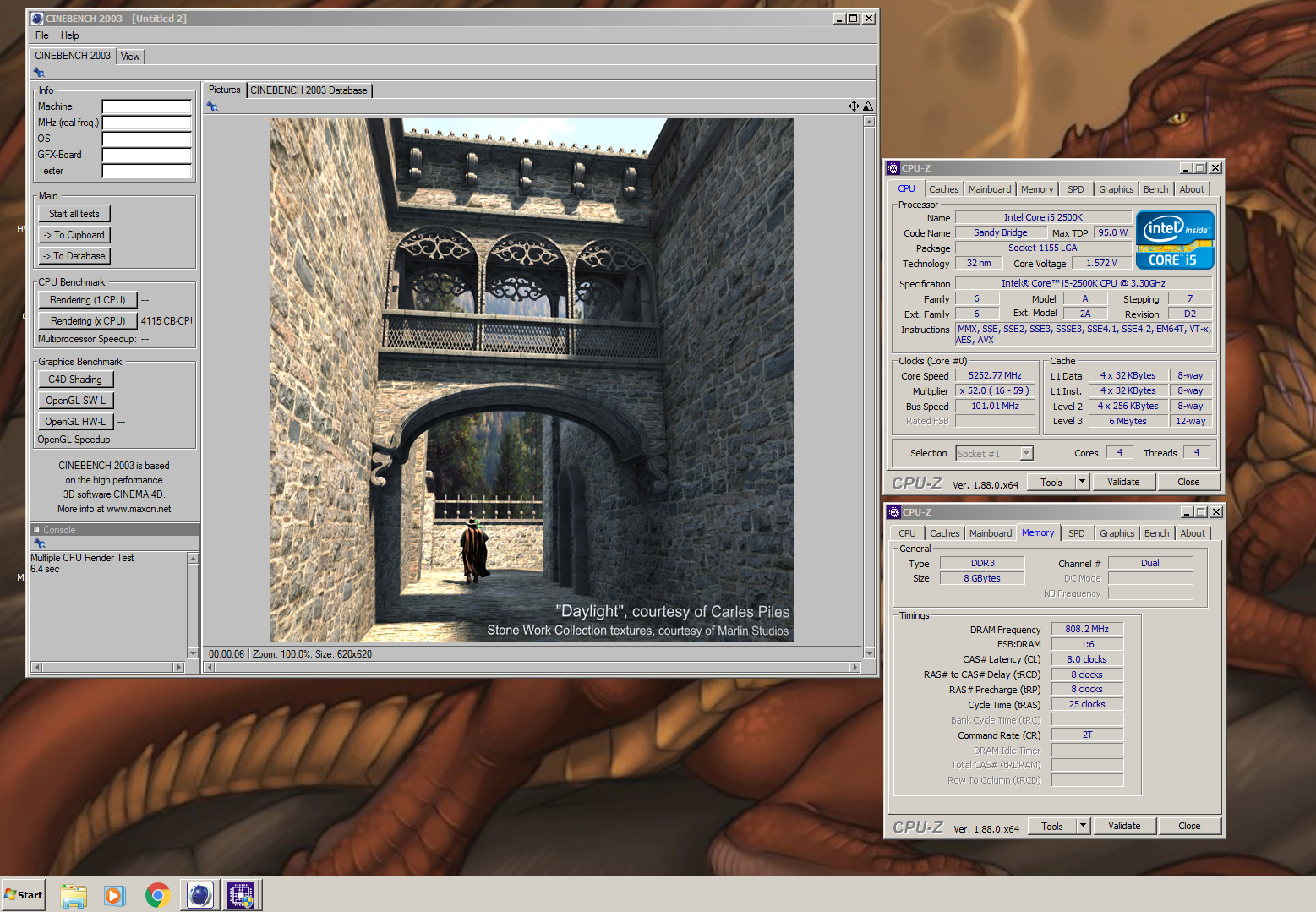This screenshot has width=1316, height=912.
Task: Open Bench tab in lower CPU-Z window
Action: (1157, 533)
